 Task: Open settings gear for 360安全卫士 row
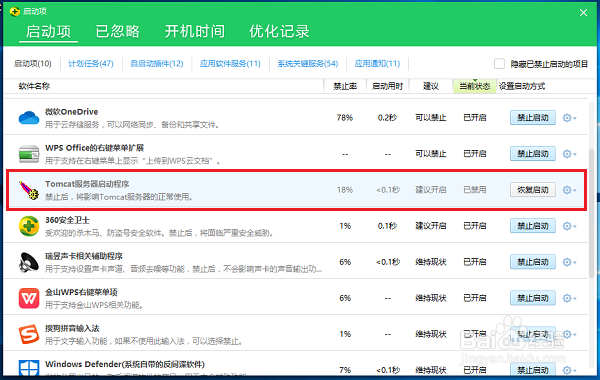coord(569,226)
